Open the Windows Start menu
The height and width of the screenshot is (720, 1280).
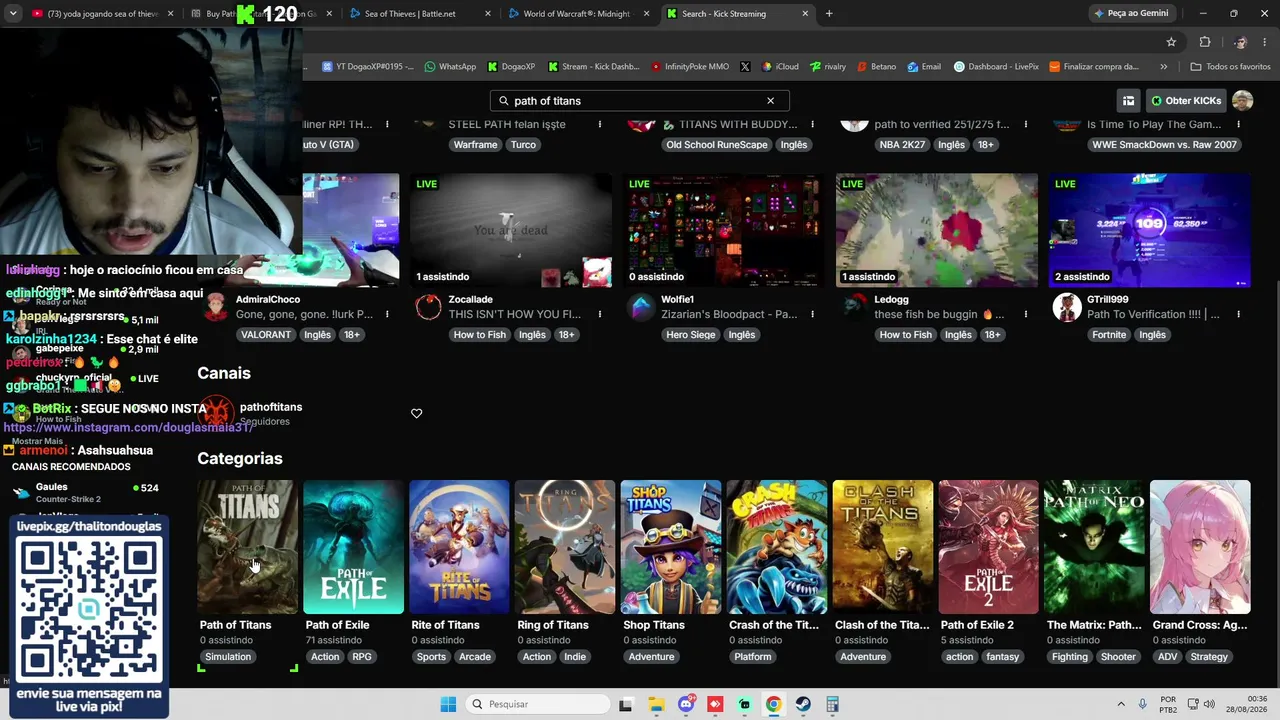coord(448,704)
